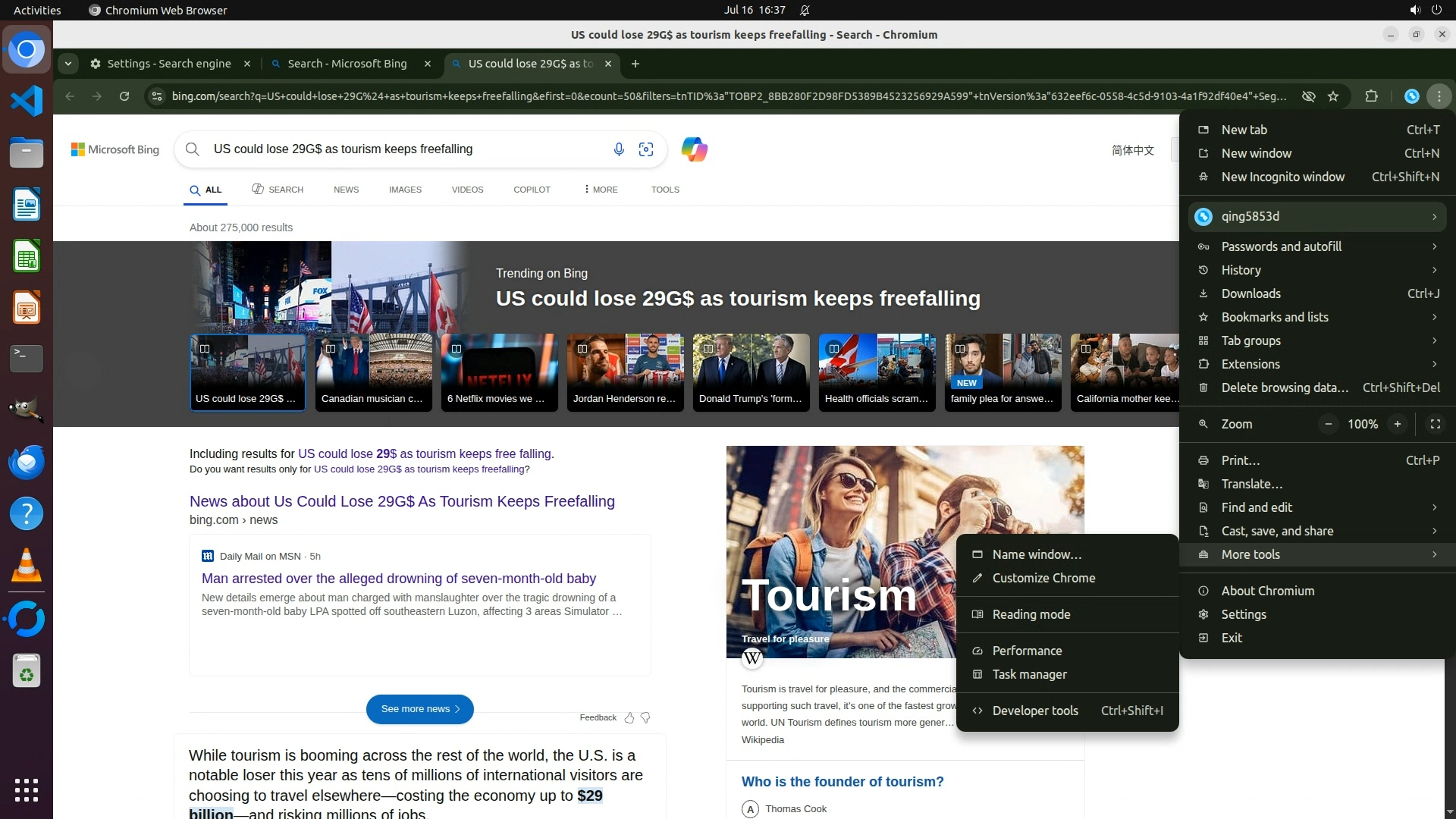Thumbs up the news feedback

(629, 717)
